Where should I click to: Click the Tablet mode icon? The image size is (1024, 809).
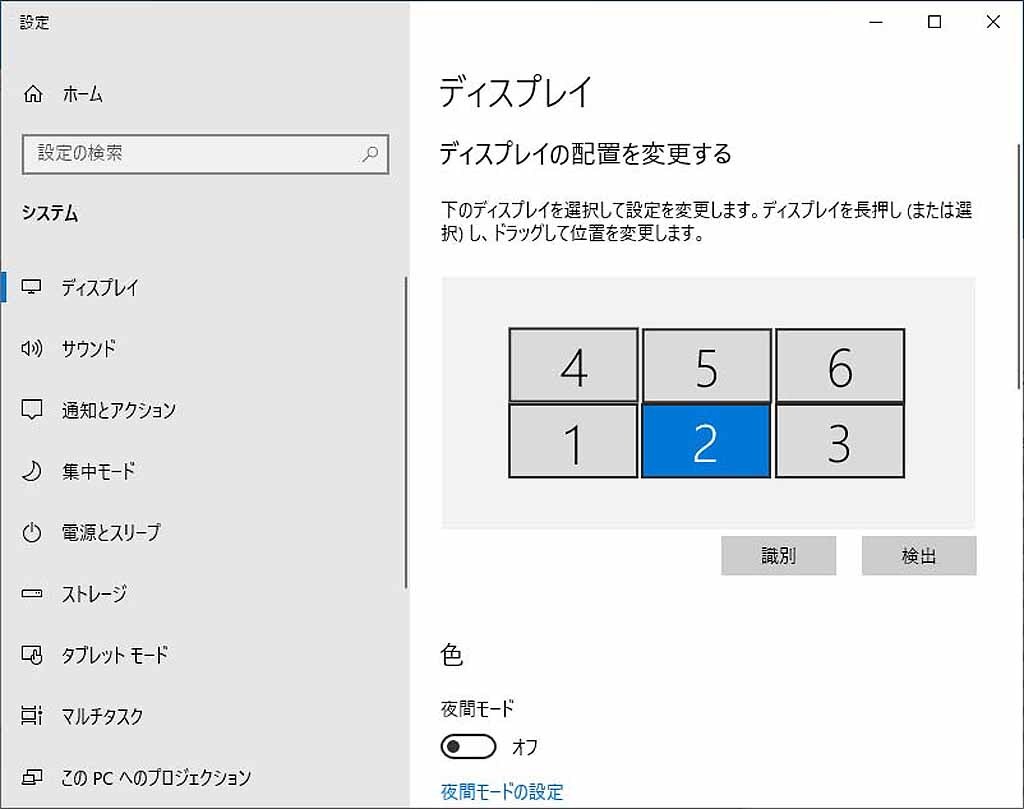pos(31,654)
